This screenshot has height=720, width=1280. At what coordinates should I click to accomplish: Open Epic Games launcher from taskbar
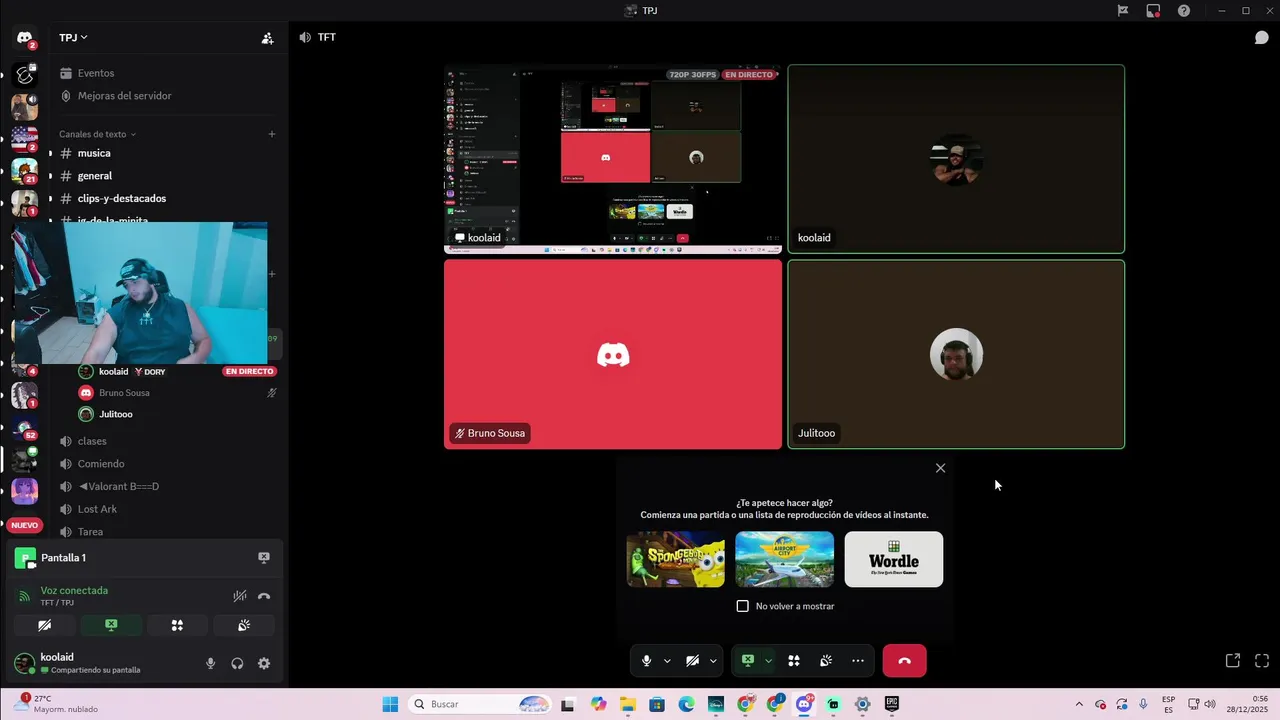pos(892,704)
